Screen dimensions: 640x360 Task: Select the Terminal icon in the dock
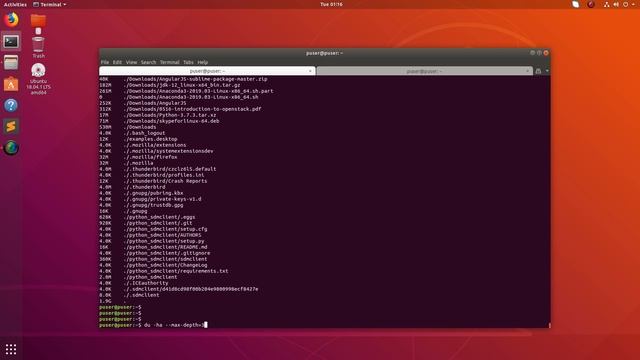11,41
